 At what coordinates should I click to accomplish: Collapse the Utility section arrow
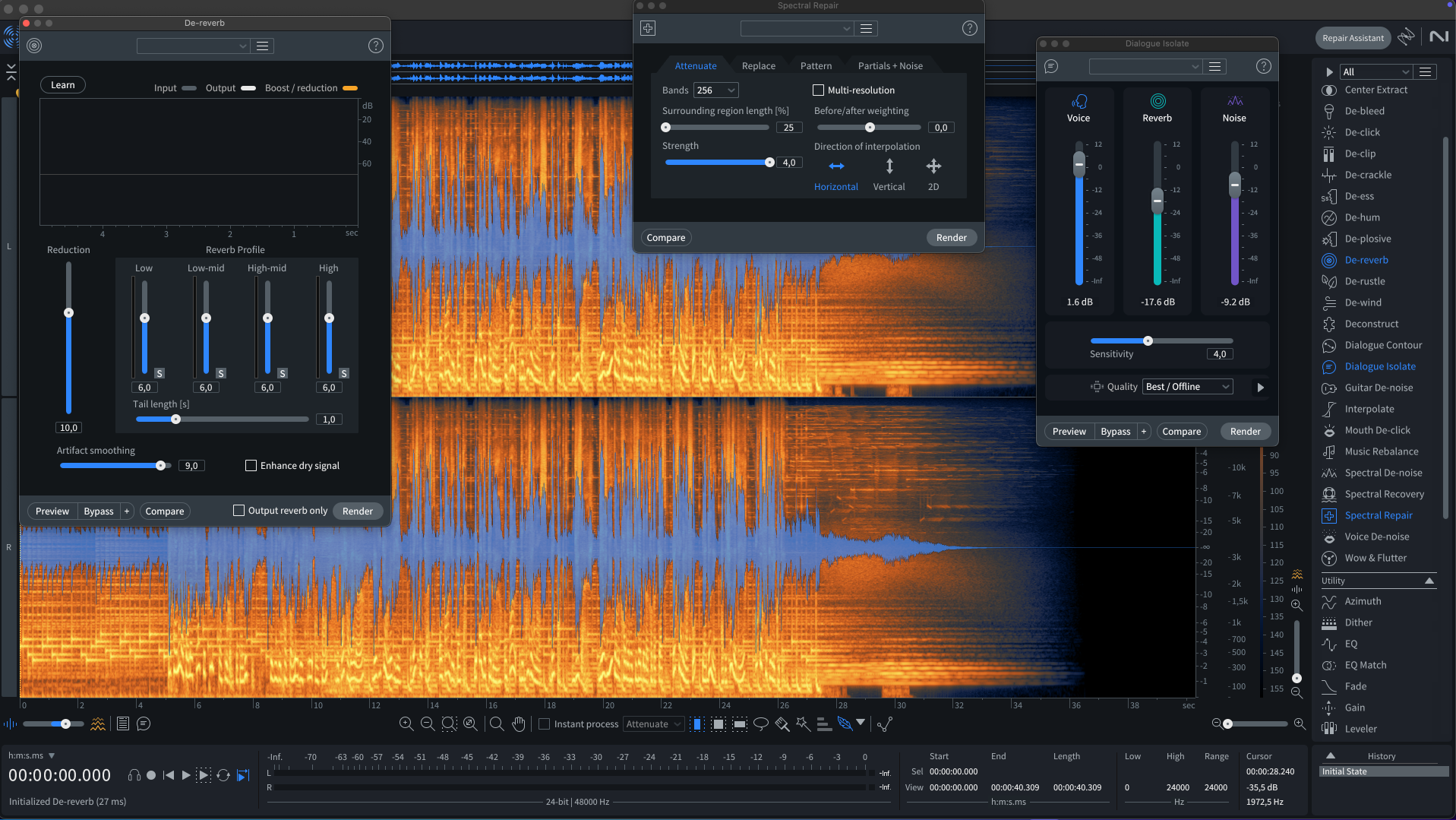pyautogui.click(x=1429, y=581)
